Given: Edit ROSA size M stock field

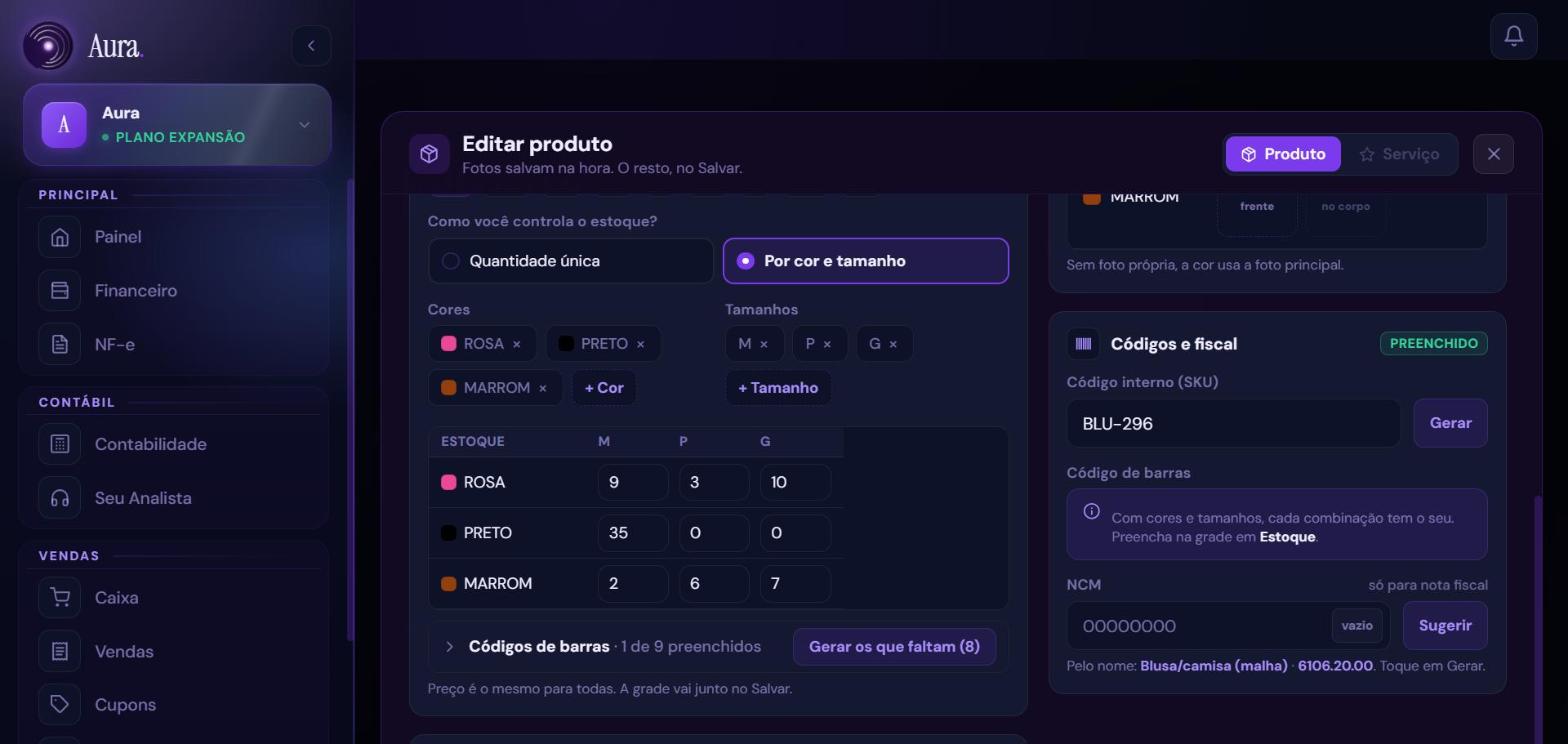Looking at the screenshot, I should click(633, 483).
